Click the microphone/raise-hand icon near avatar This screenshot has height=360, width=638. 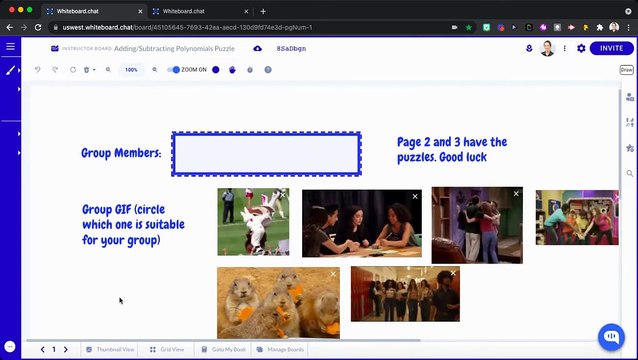click(x=529, y=48)
